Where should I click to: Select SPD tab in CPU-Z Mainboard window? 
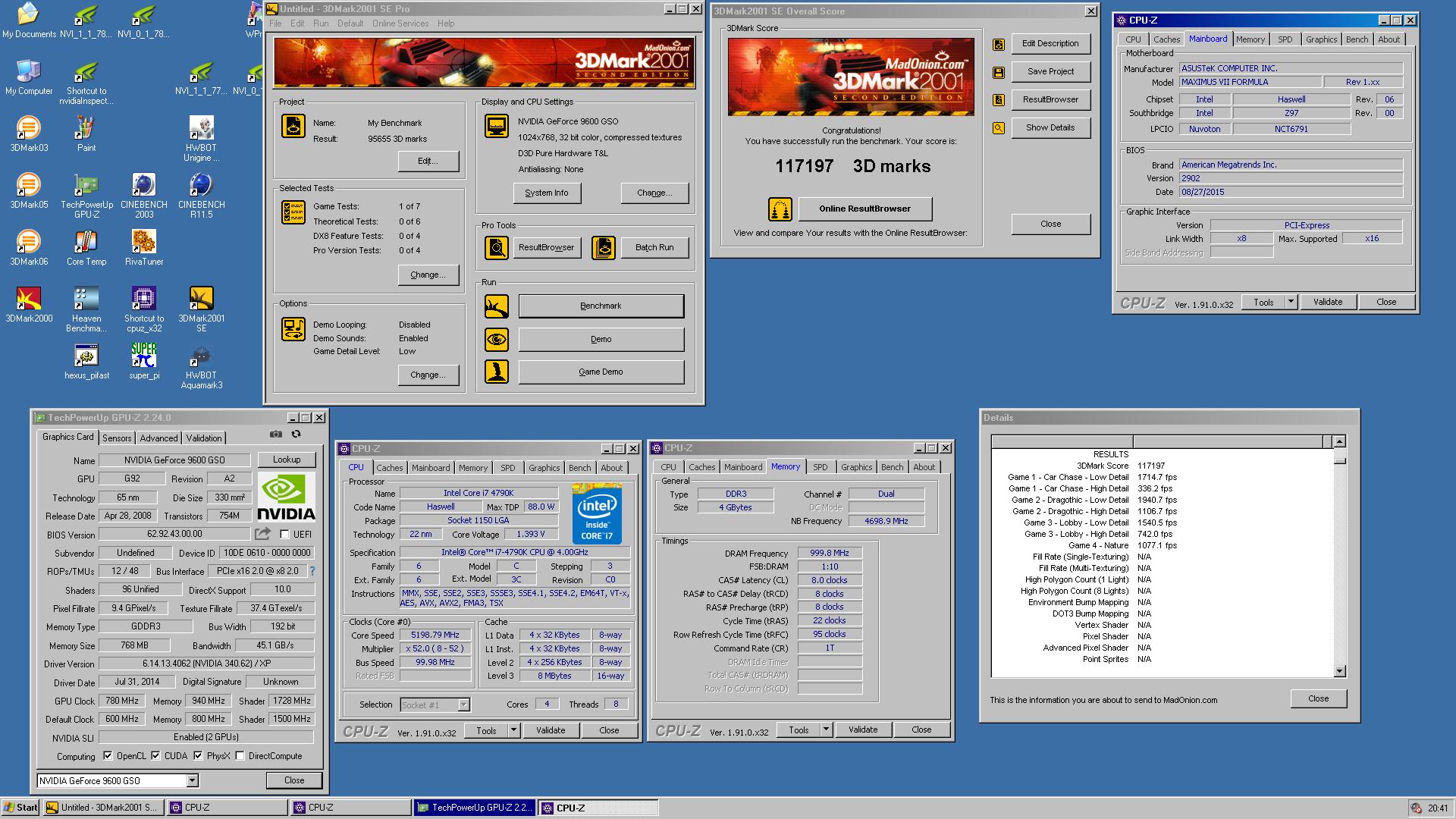pyautogui.click(x=1285, y=39)
